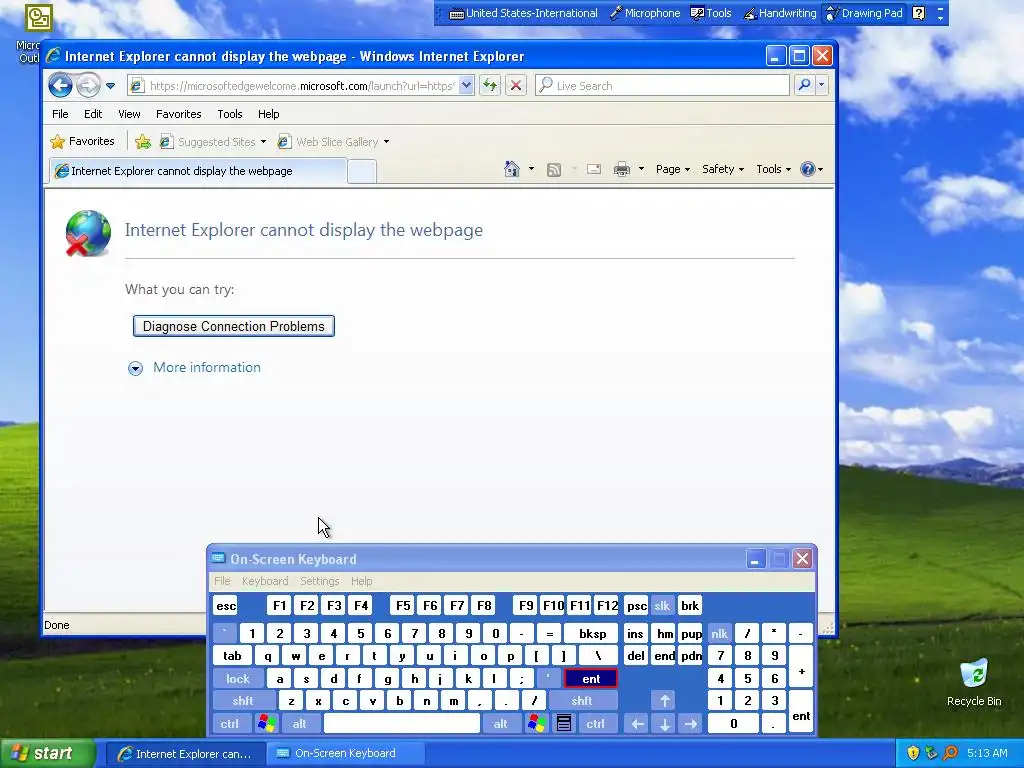Run search with the magnifier button
Screen dimensions: 1024x768
pos(805,86)
